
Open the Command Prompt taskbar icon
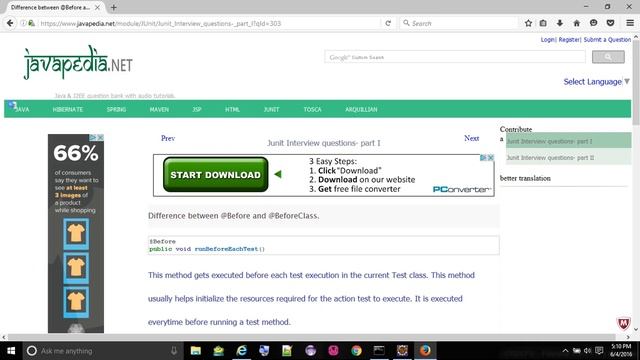point(379,351)
